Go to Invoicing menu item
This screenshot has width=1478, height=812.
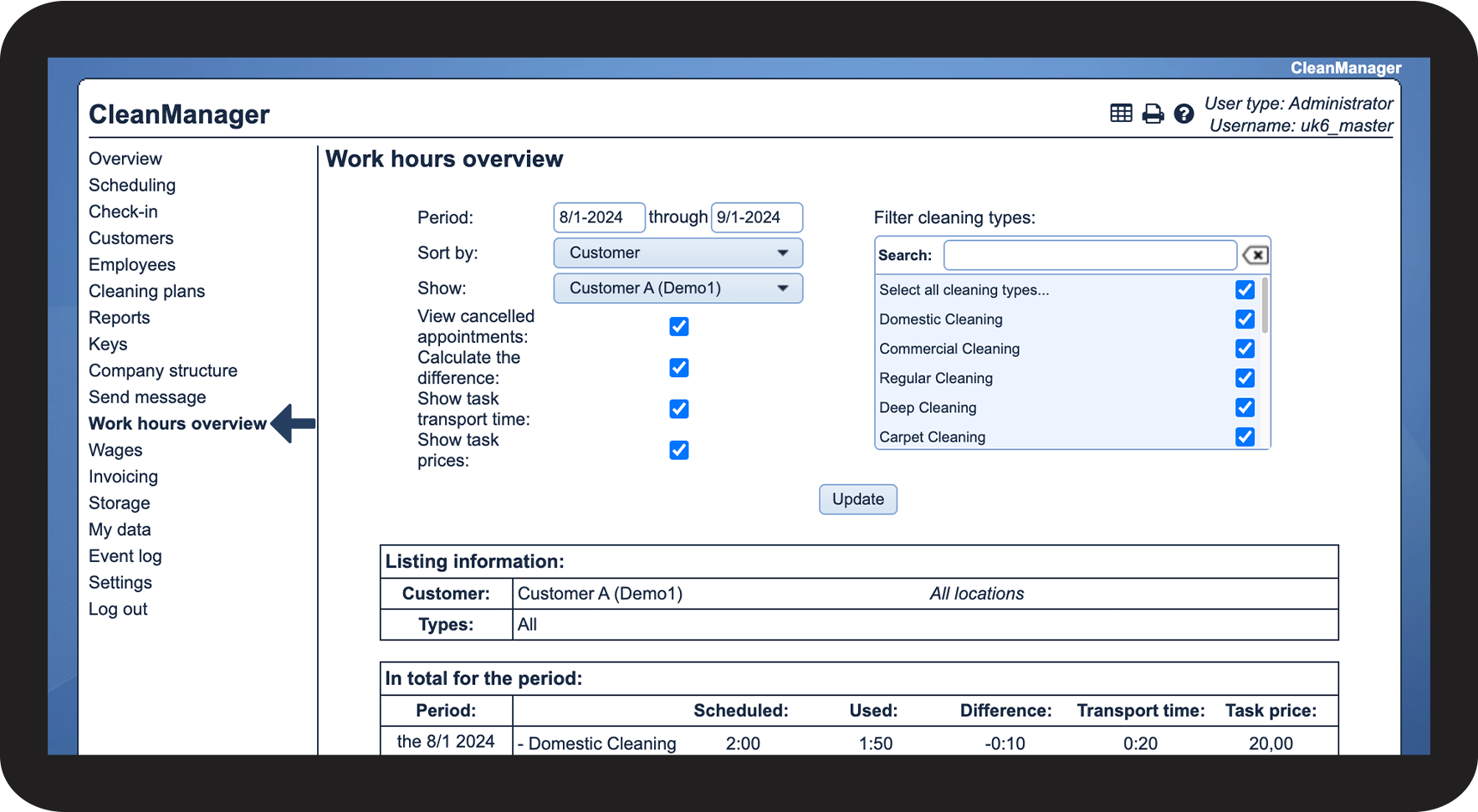[123, 477]
